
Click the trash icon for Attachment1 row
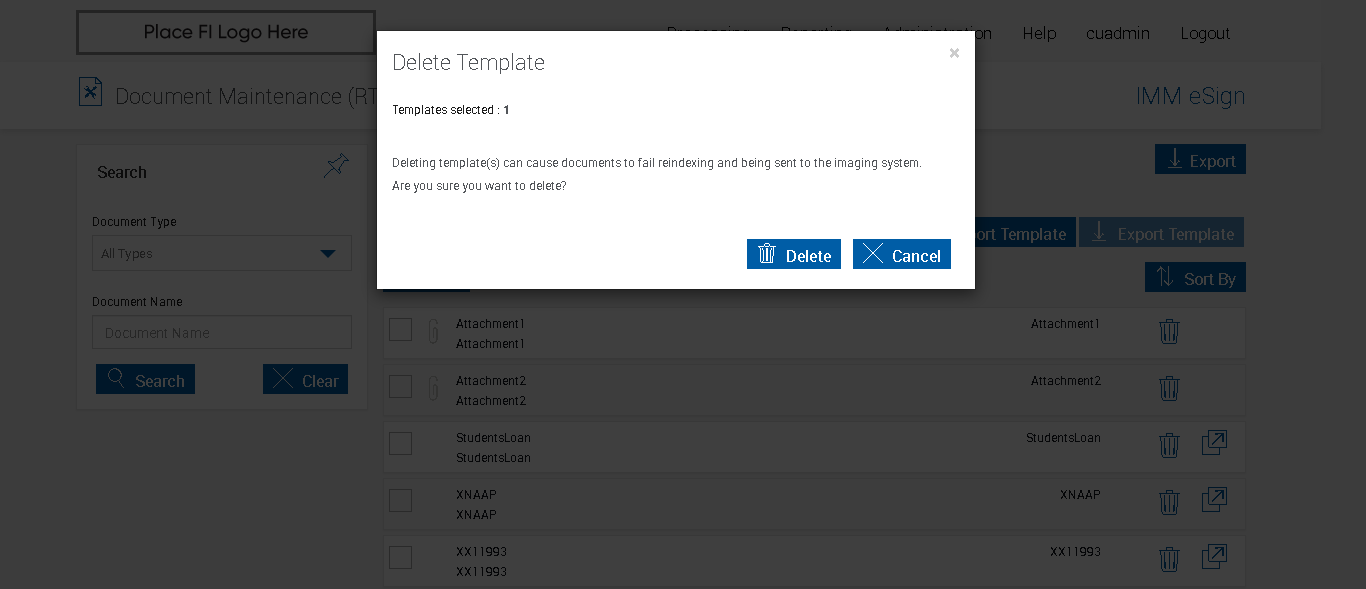pos(1169,332)
